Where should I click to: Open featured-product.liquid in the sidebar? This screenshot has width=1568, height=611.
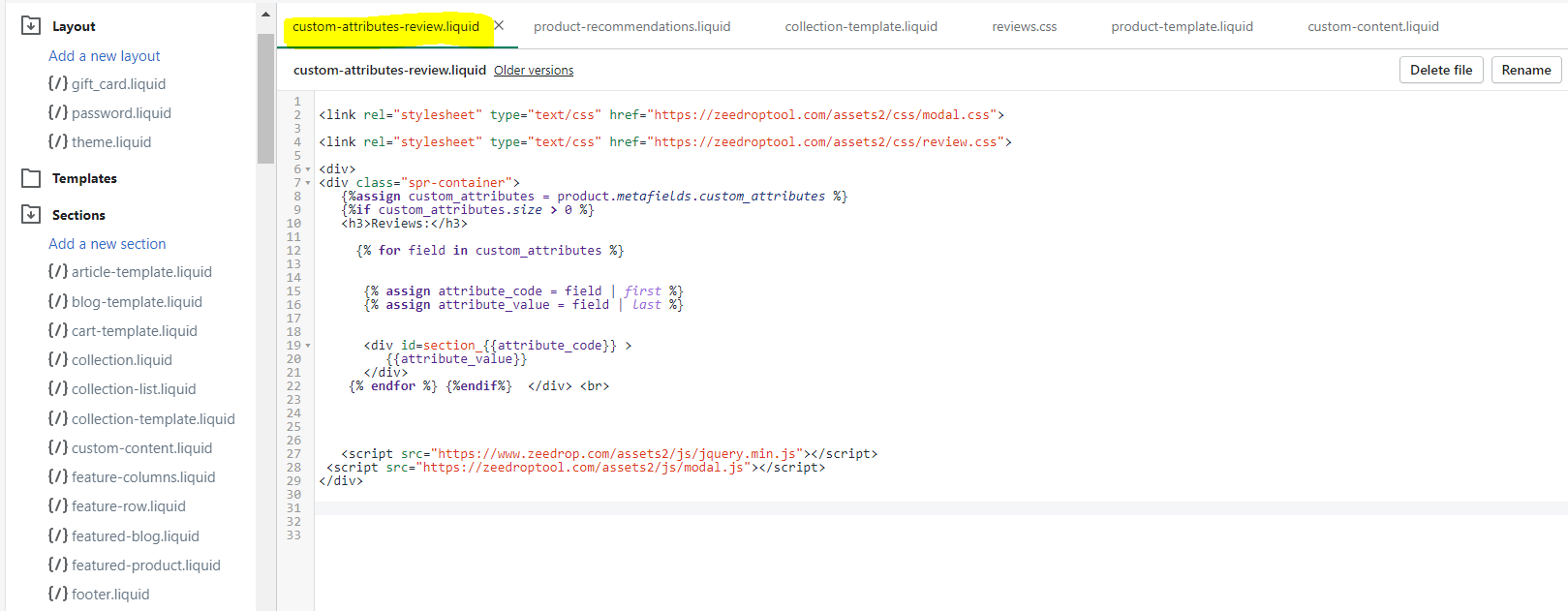(x=146, y=565)
